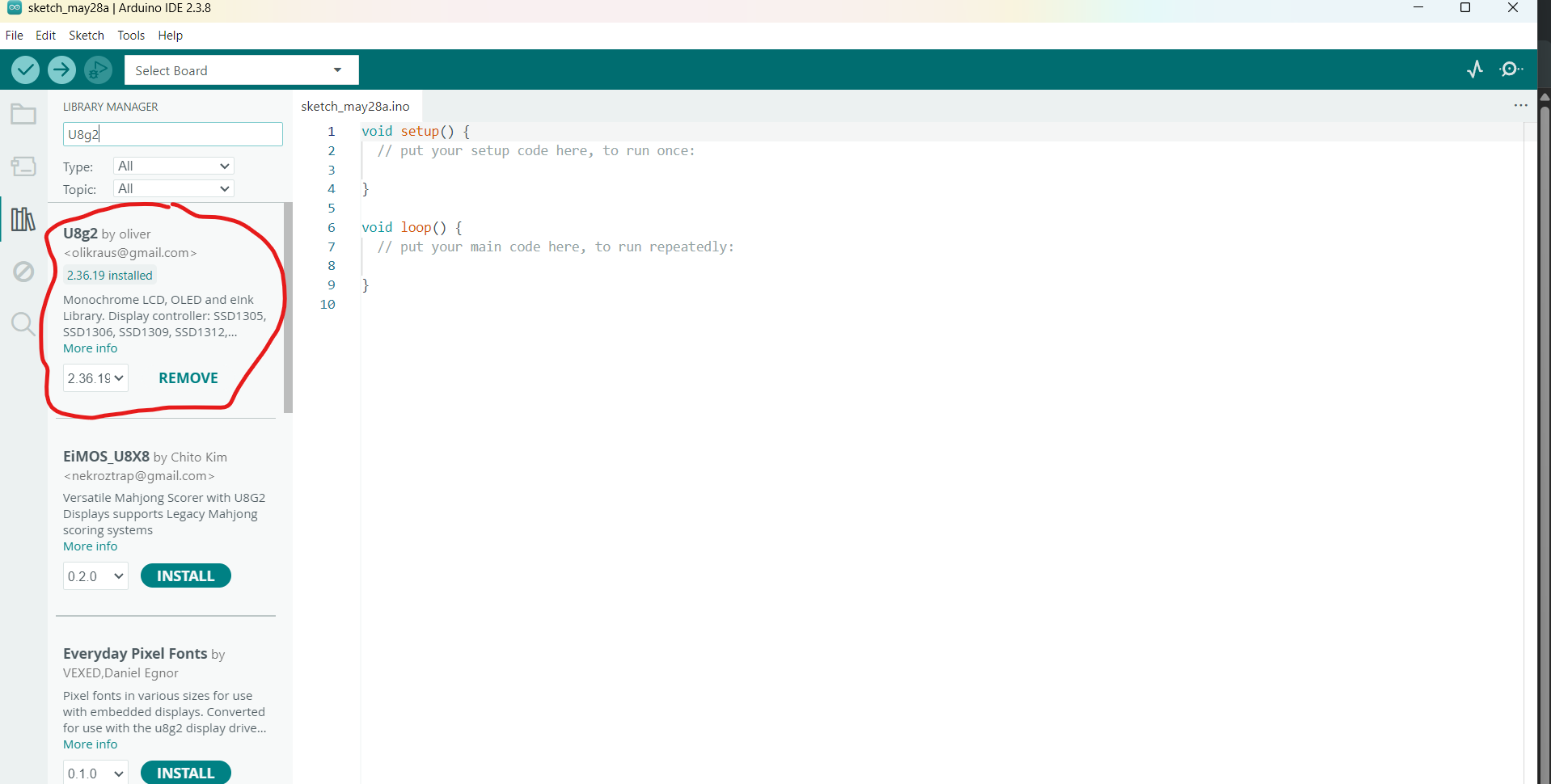
Task: Click the 'void setup() {' code line
Action: pyautogui.click(x=415, y=131)
